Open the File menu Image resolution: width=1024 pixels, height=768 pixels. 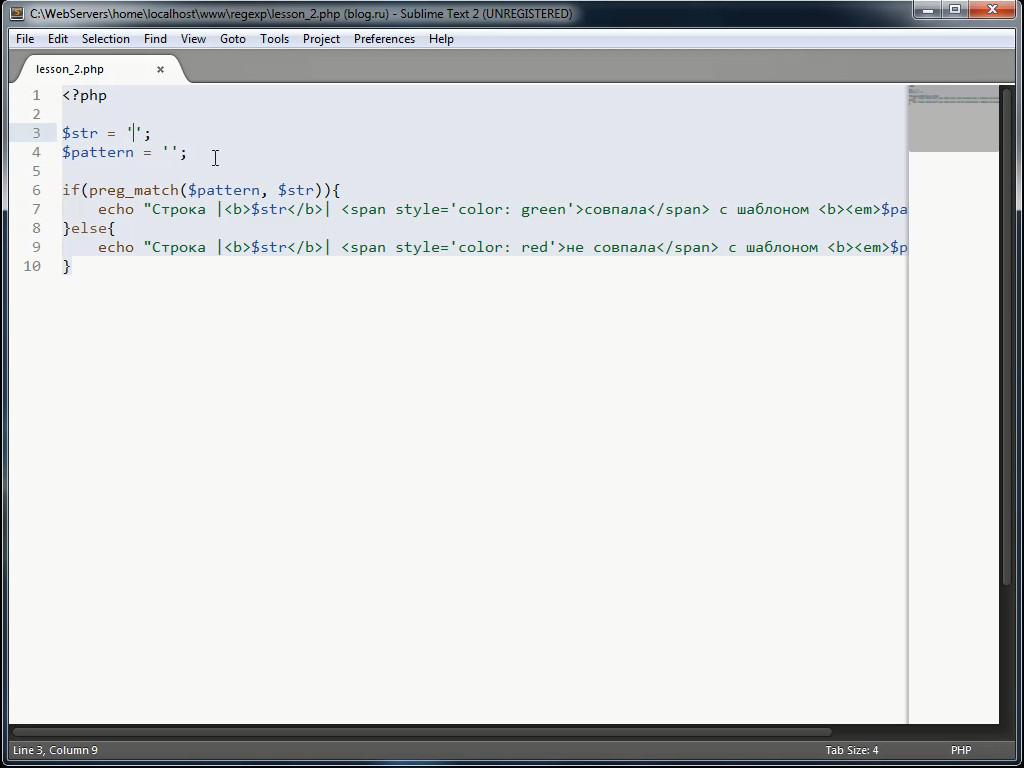25,39
